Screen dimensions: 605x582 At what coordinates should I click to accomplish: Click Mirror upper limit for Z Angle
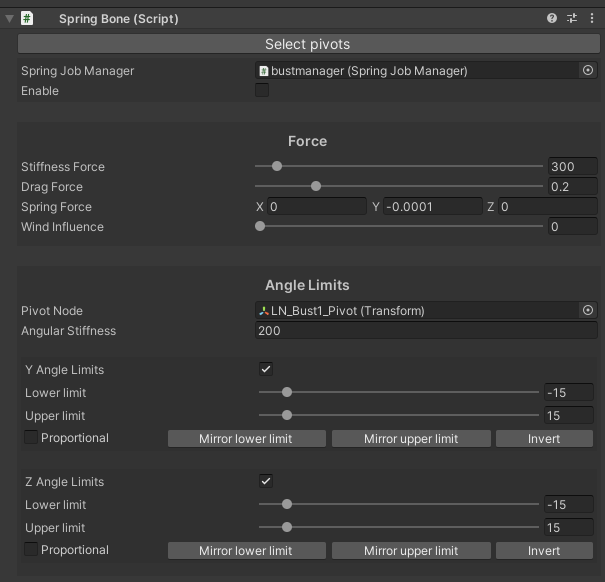tap(411, 550)
